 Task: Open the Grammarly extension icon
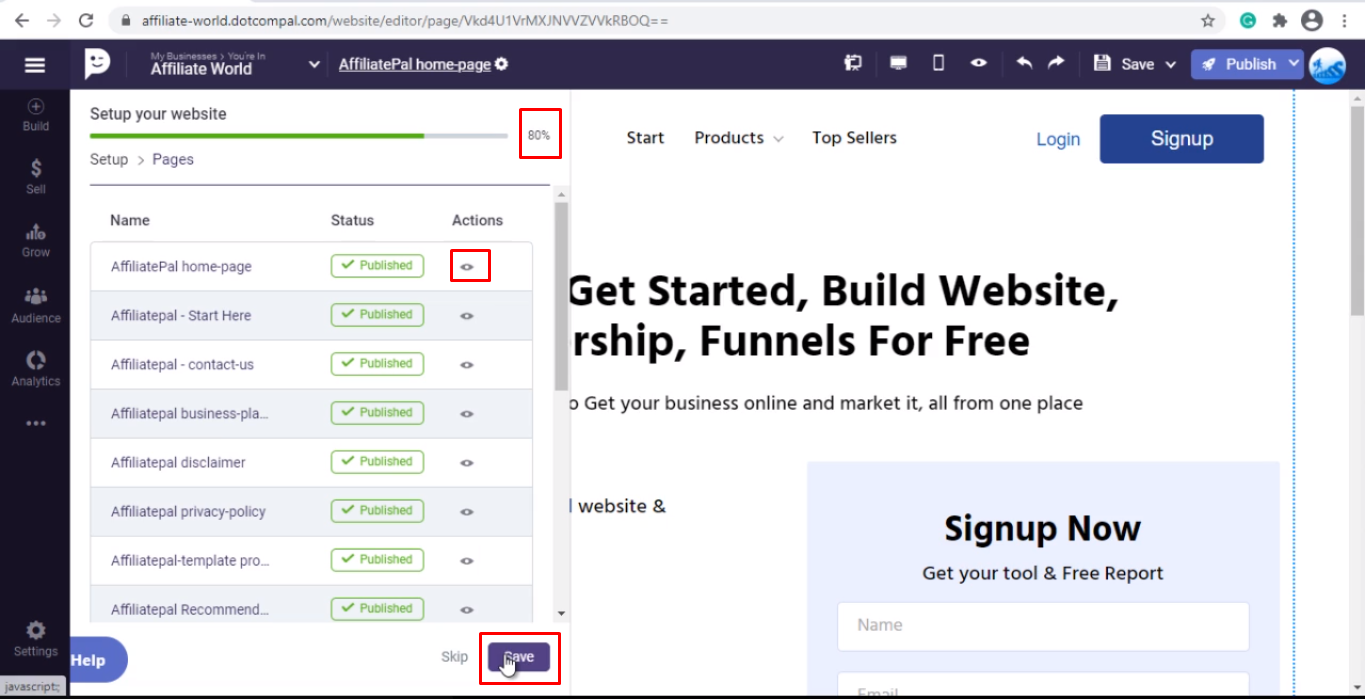tap(1248, 20)
